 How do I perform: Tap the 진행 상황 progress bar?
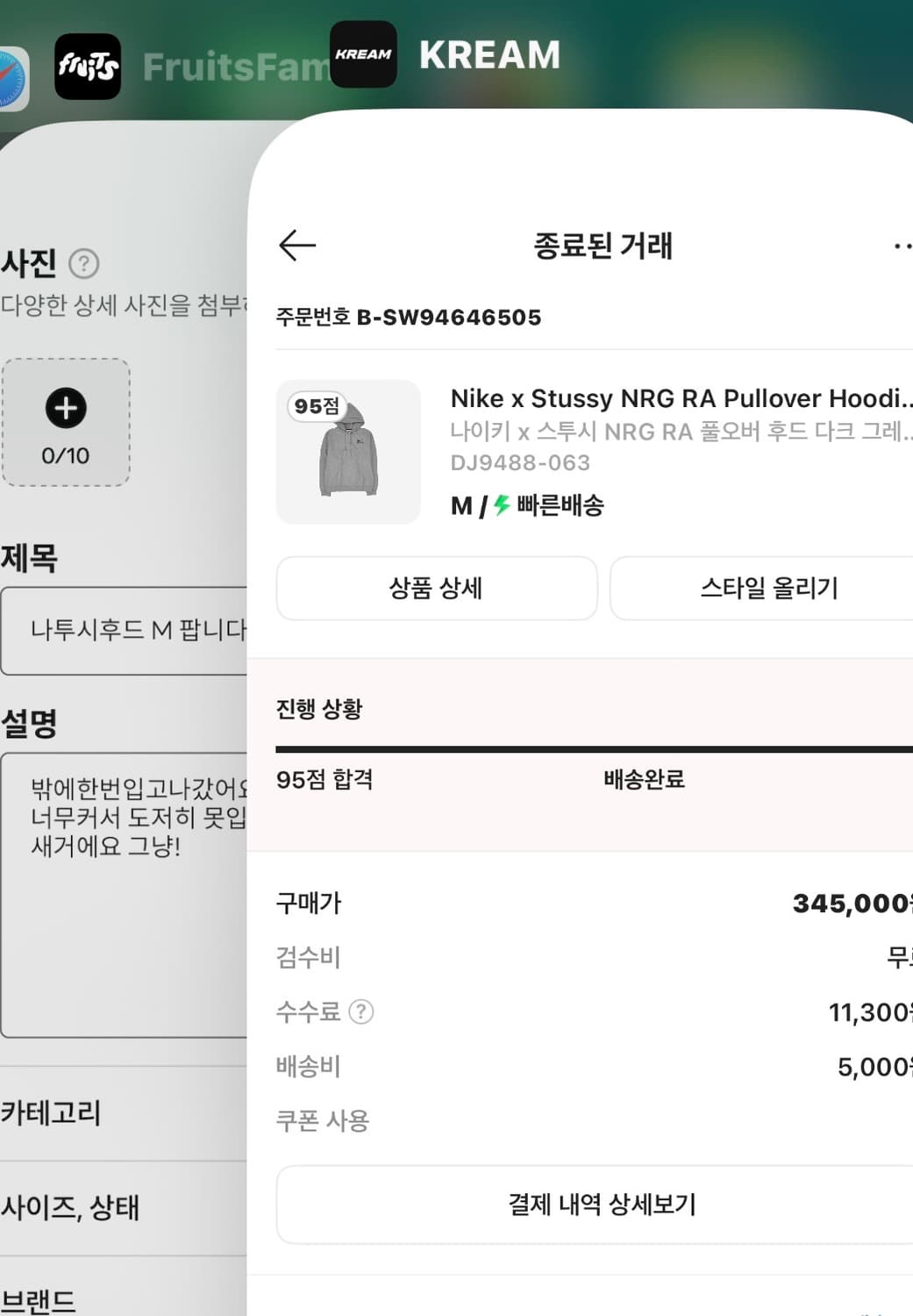[594, 749]
